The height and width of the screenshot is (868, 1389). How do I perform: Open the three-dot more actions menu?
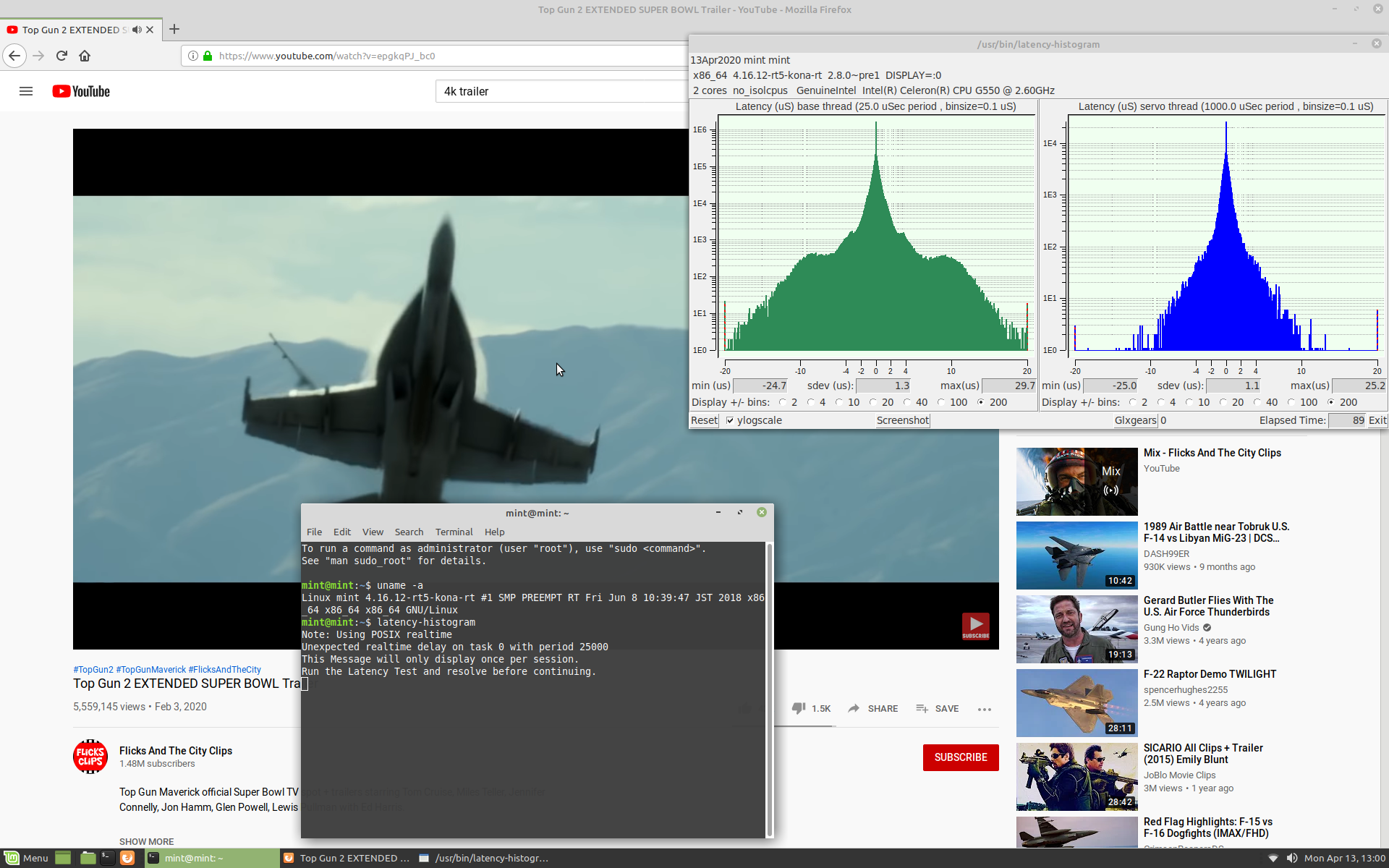[x=984, y=709]
